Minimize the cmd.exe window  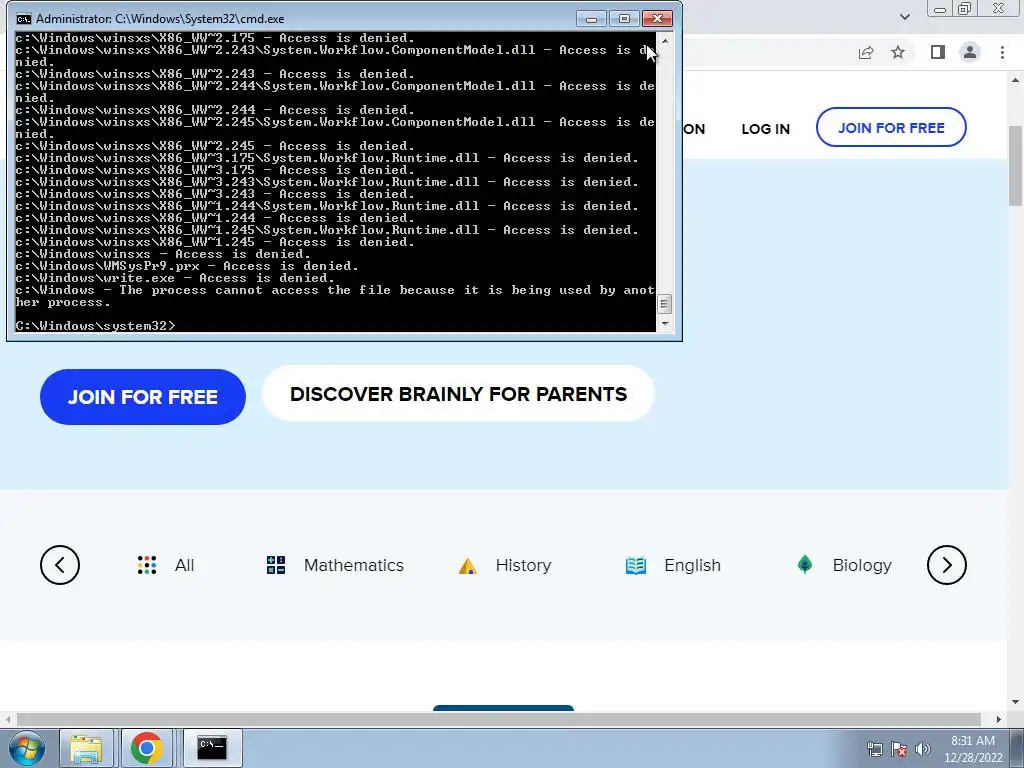click(x=592, y=18)
